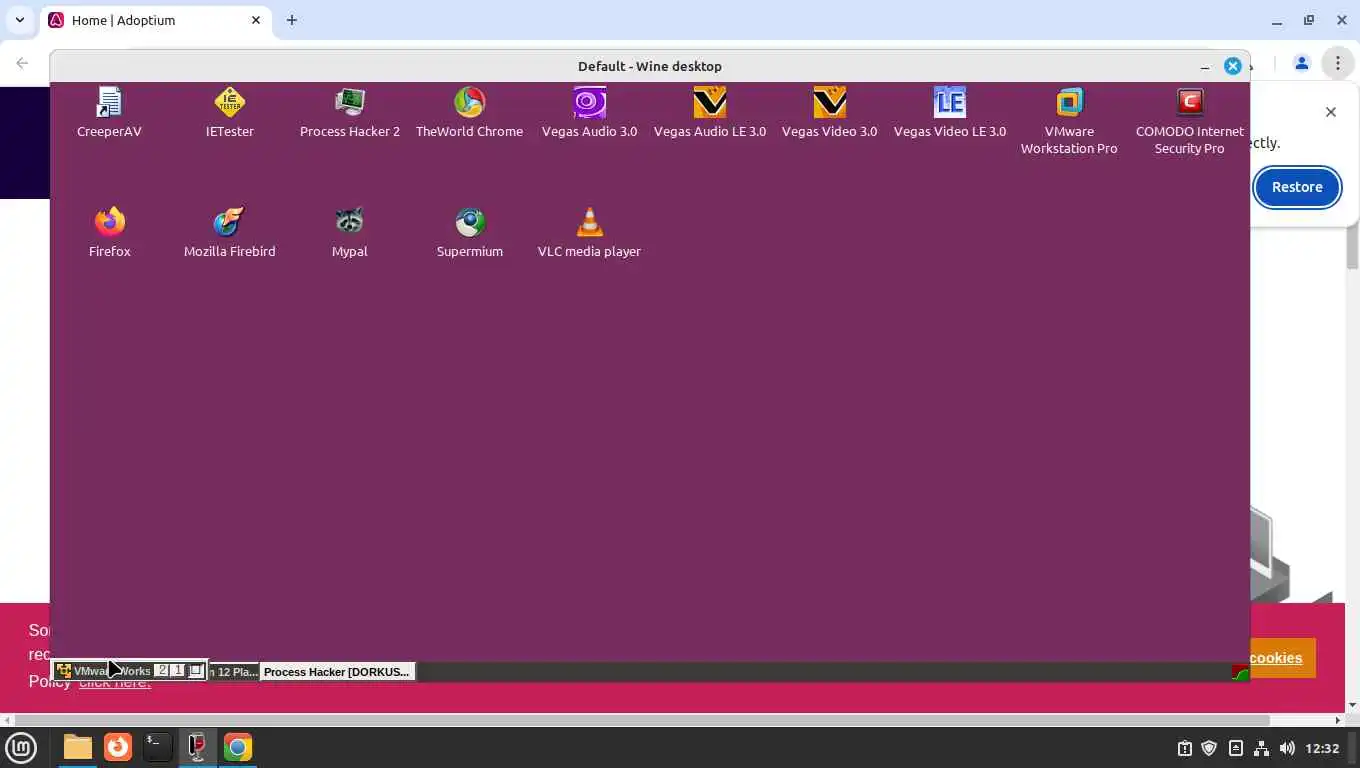Screen dimensions: 1360x768
Task: Open the Files manager in the panel
Action: coord(77,747)
